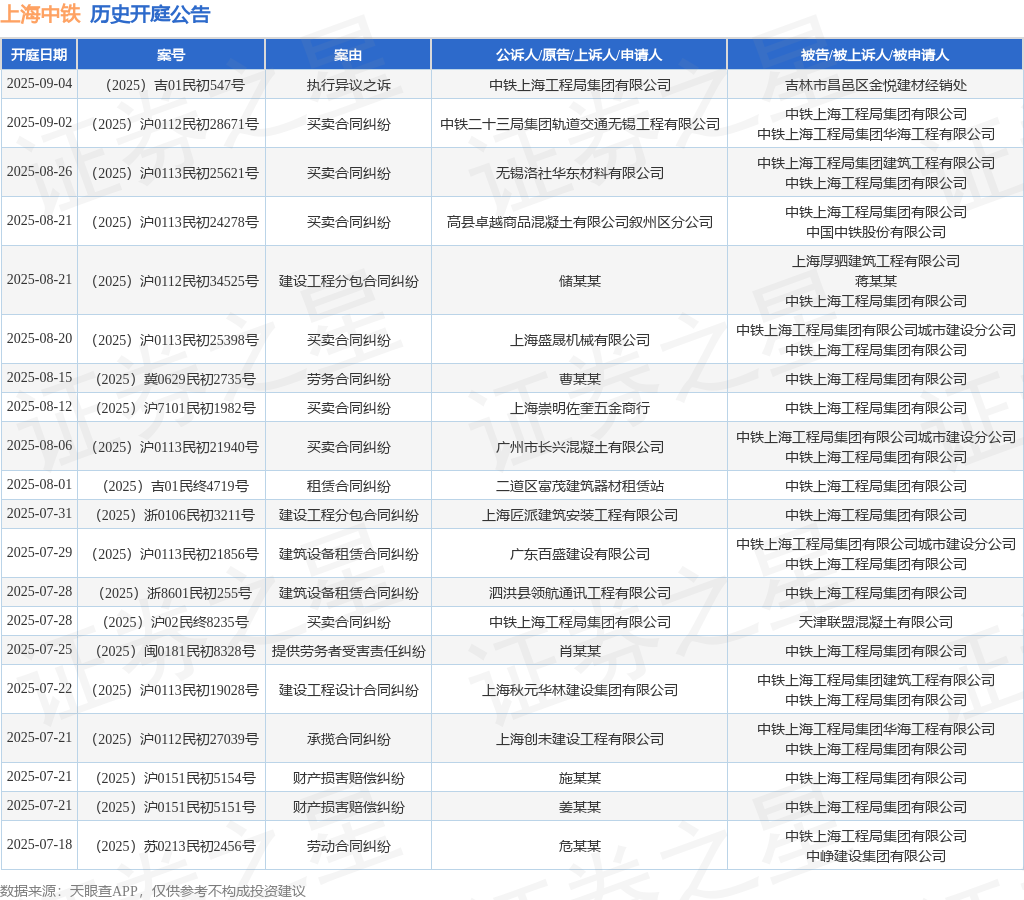Click plaintiff 广州市长兴混凝土有限公司
This screenshot has width=1024, height=900.
[580, 447]
